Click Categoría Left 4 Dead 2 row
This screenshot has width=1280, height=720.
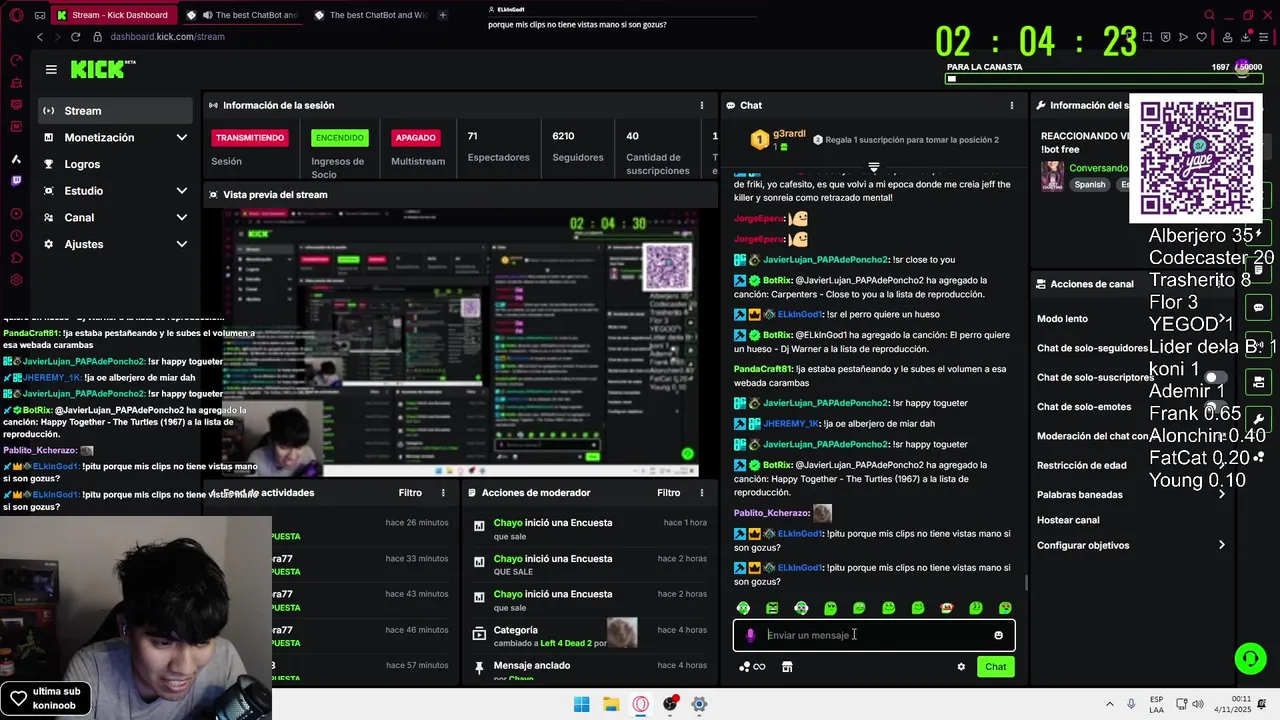[x=590, y=636]
